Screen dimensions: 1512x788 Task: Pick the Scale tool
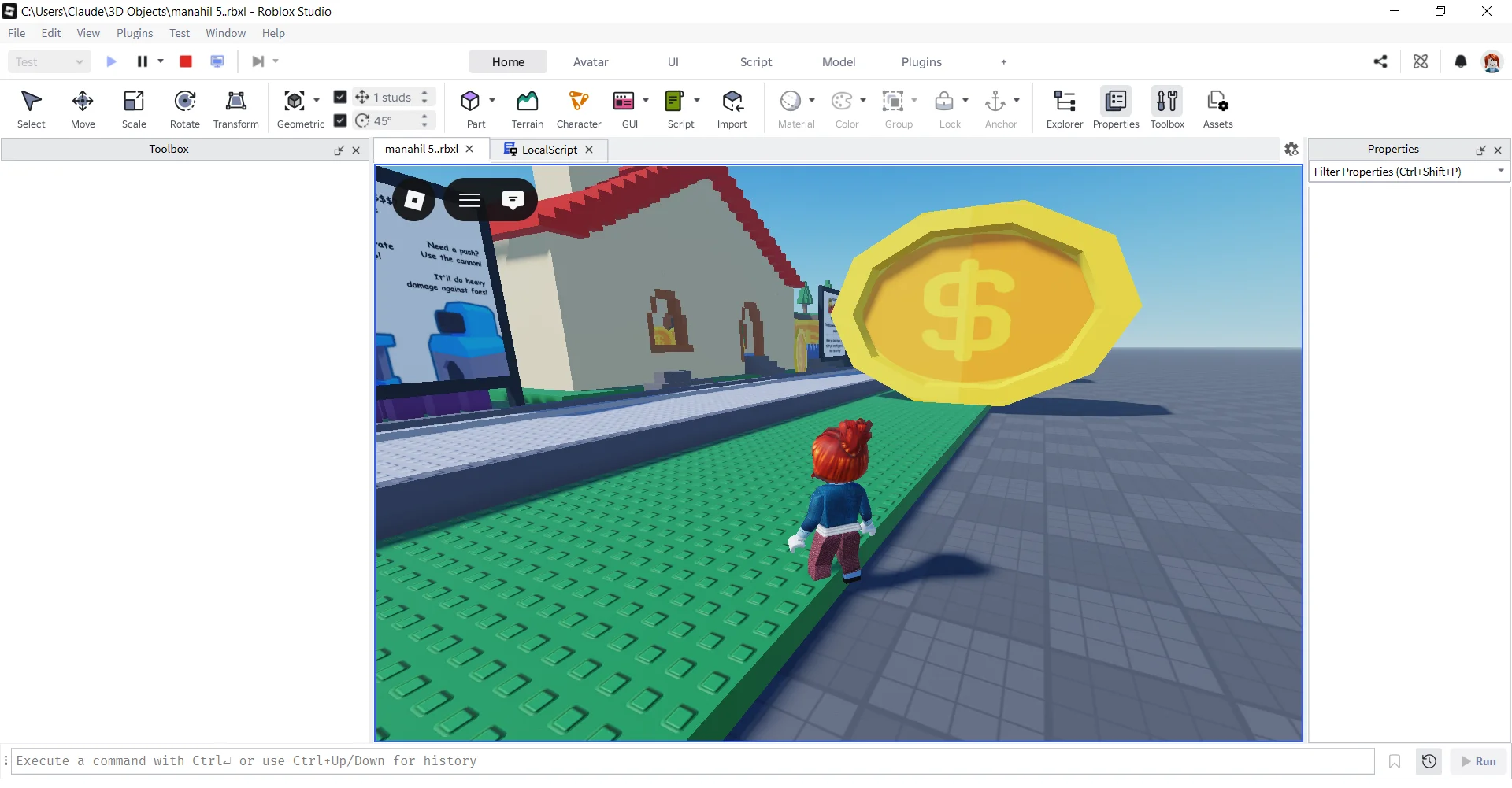[134, 109]
